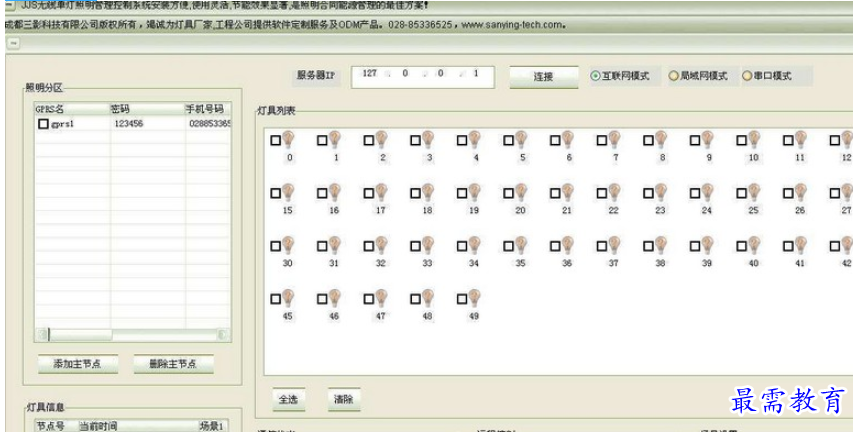Select the lamp bulb icon numbered 9
The height and width of the screenshot is (432, 853).
[707, 139]
